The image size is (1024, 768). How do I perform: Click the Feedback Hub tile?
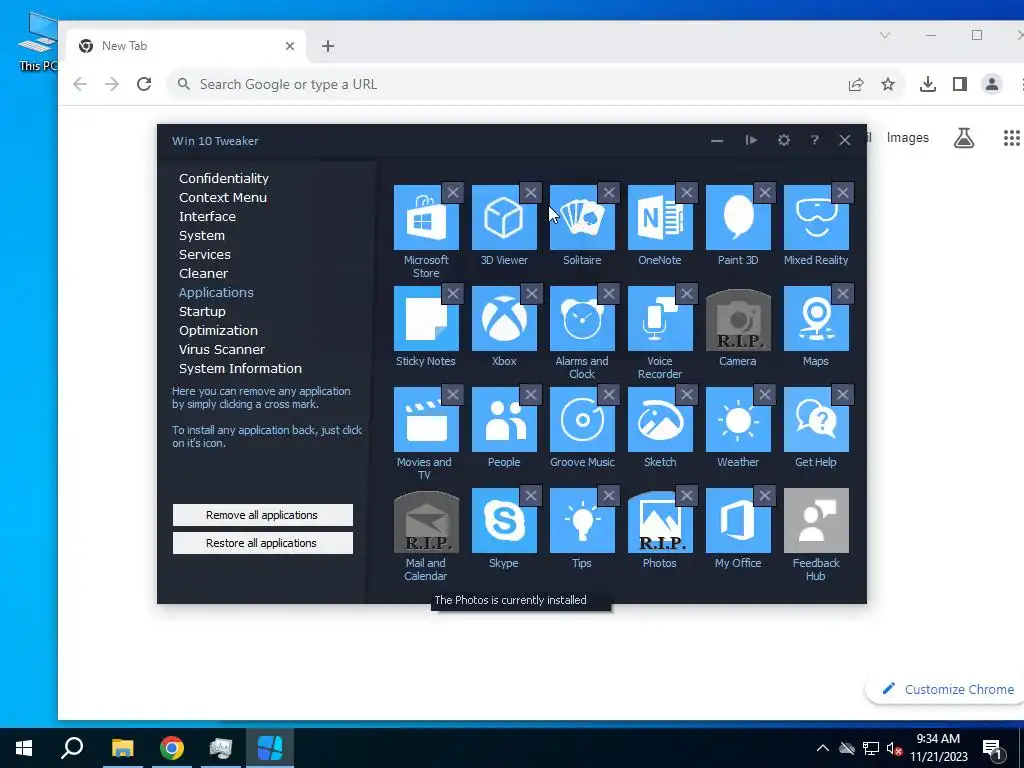click(x=816, y=520)
